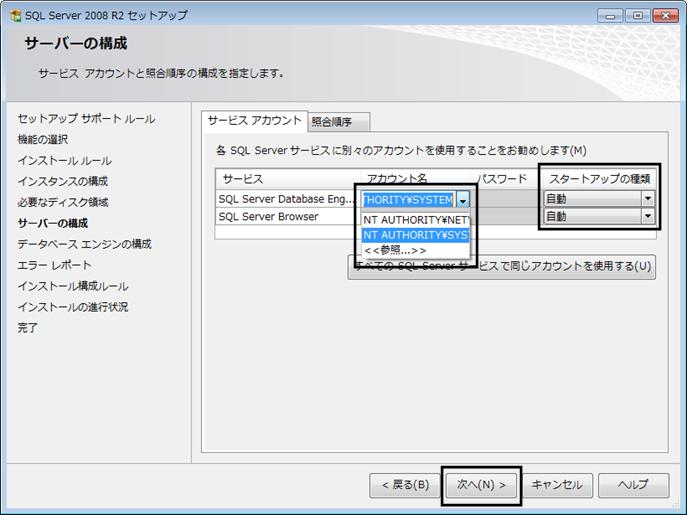Image resolution: width=687 pixels, height=515 pixels.
Task: Click the スタートアップの種類 column header
Action: (x=599, y=179)
